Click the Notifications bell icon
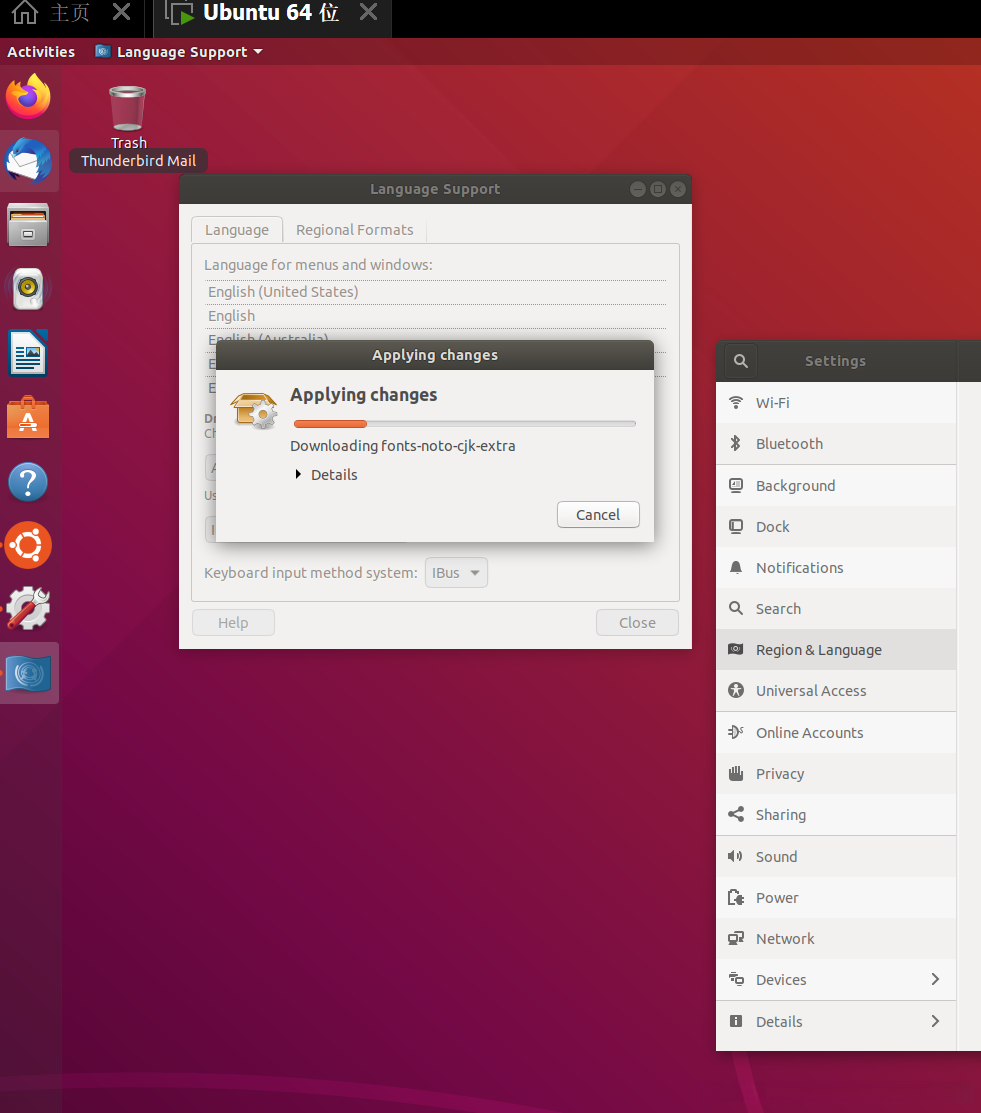981x1113 pixels. coord(736,568)
